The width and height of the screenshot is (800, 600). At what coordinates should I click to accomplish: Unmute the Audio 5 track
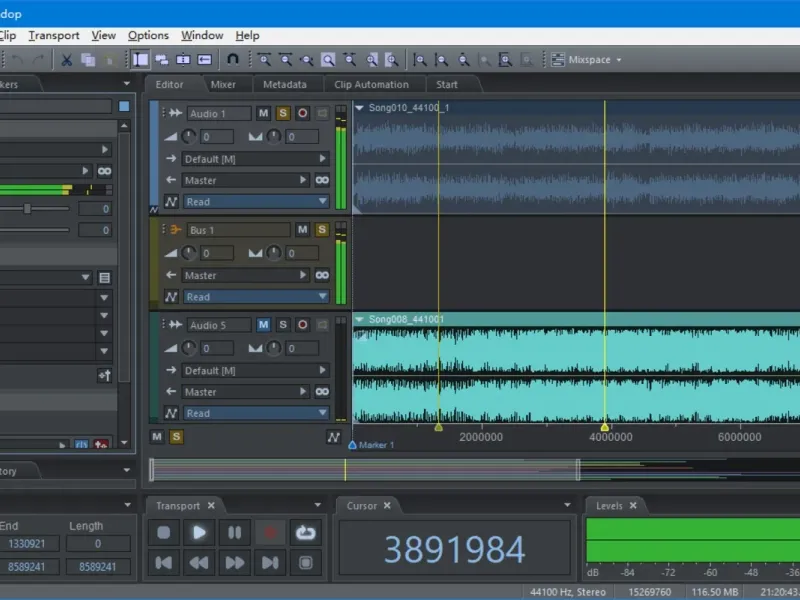(x=263, y=325)
